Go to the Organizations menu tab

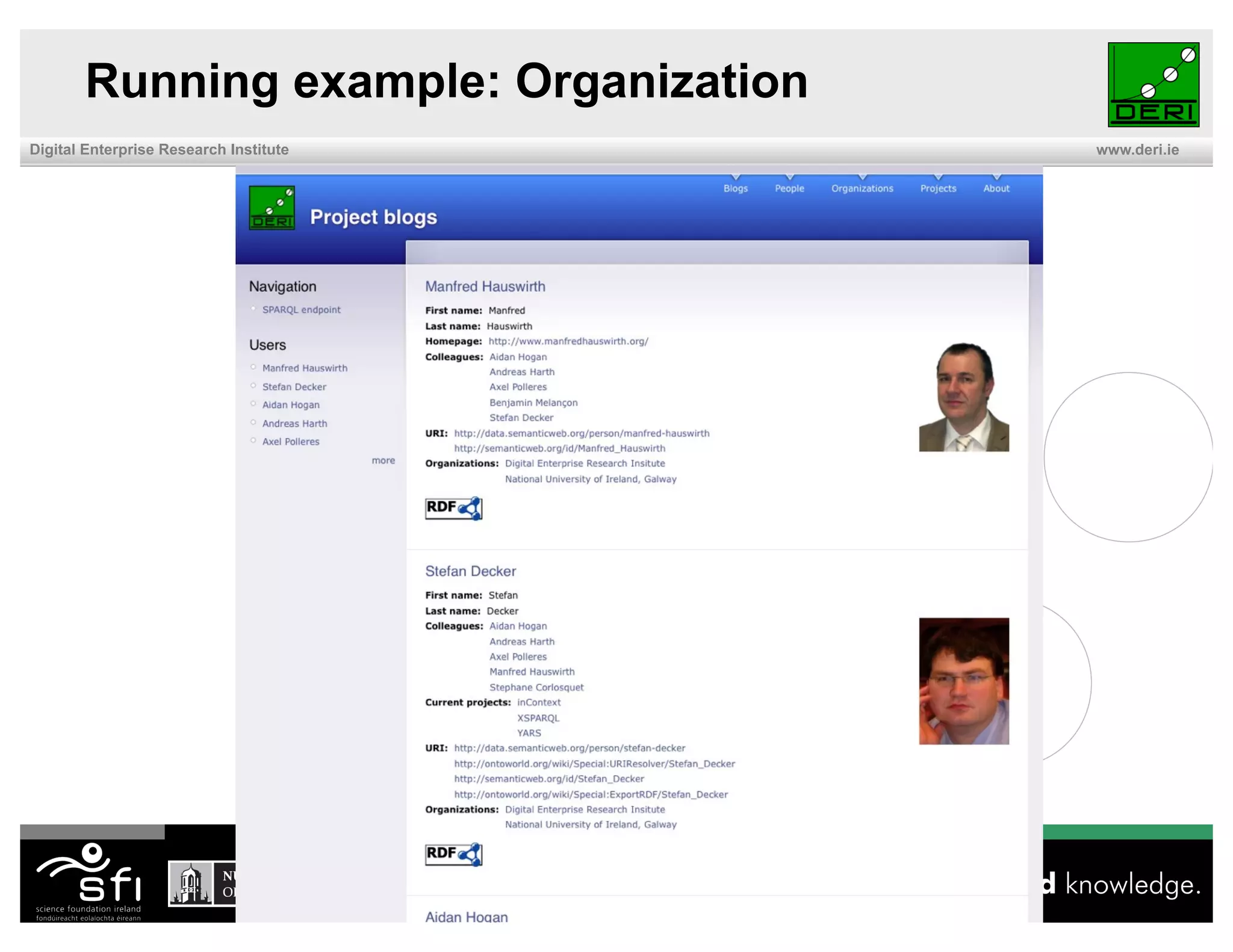(862, 188)
